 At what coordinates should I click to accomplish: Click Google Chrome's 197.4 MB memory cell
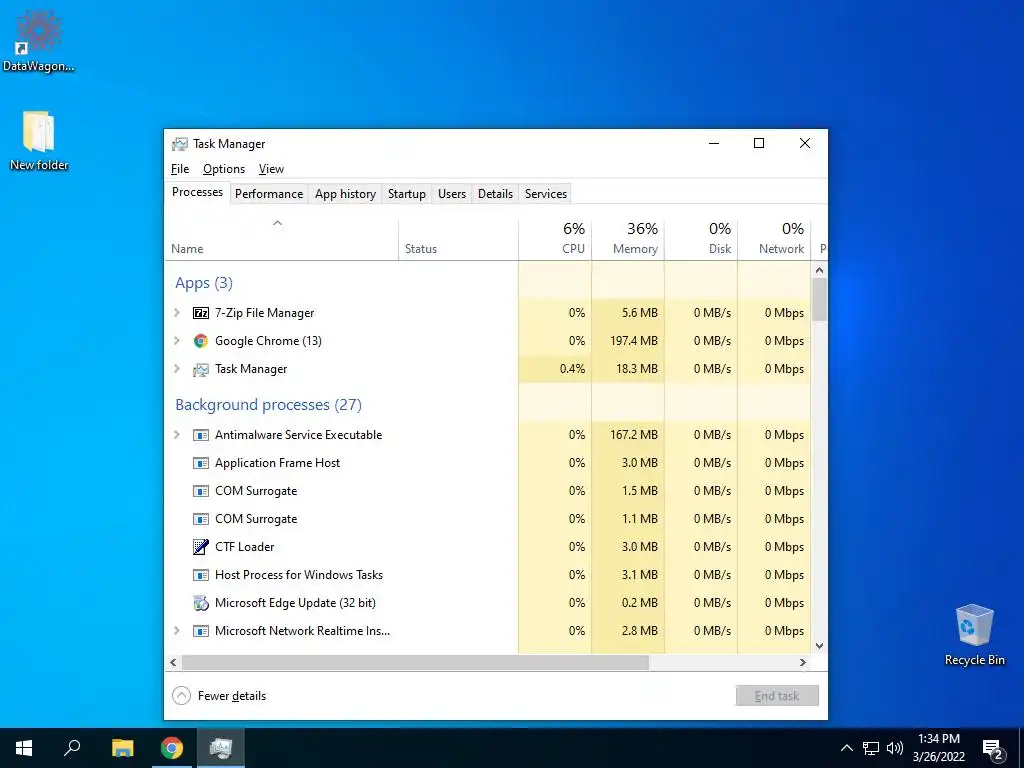click(x=628, y=341)
